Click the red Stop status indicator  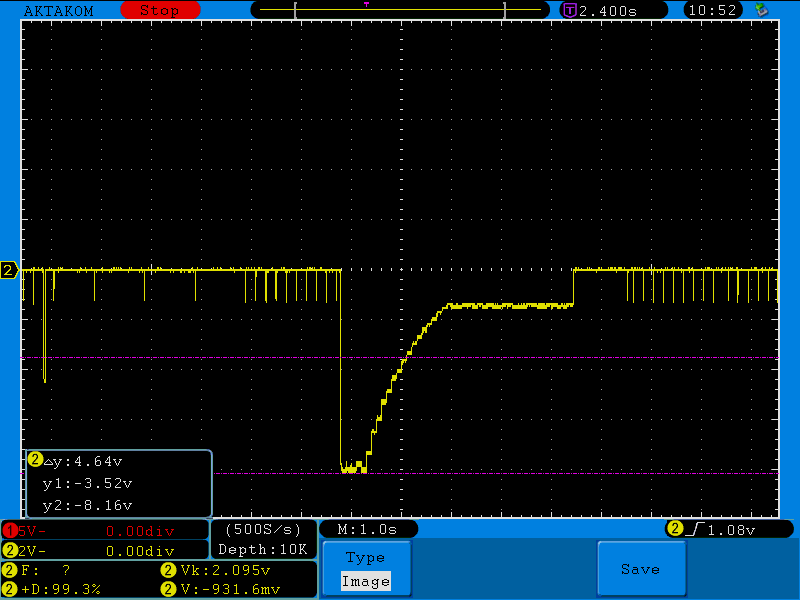pos(160,10)
